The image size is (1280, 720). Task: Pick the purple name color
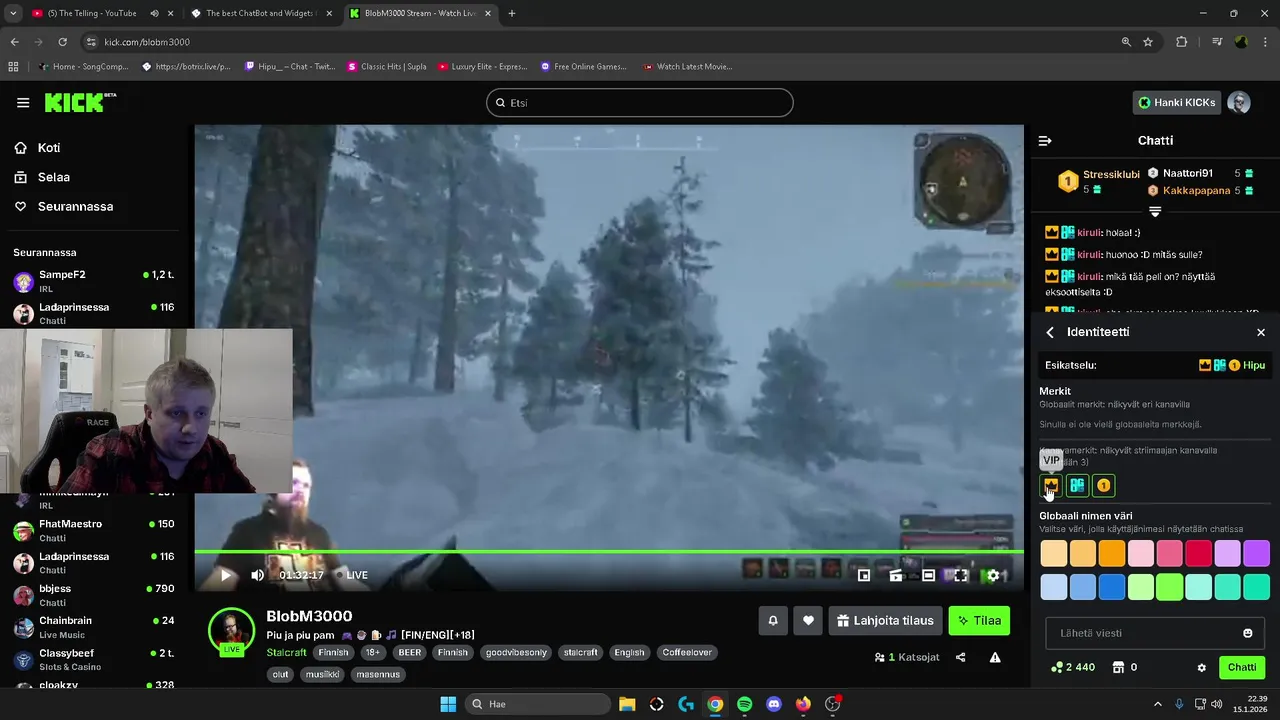(x=1257, y=553)
